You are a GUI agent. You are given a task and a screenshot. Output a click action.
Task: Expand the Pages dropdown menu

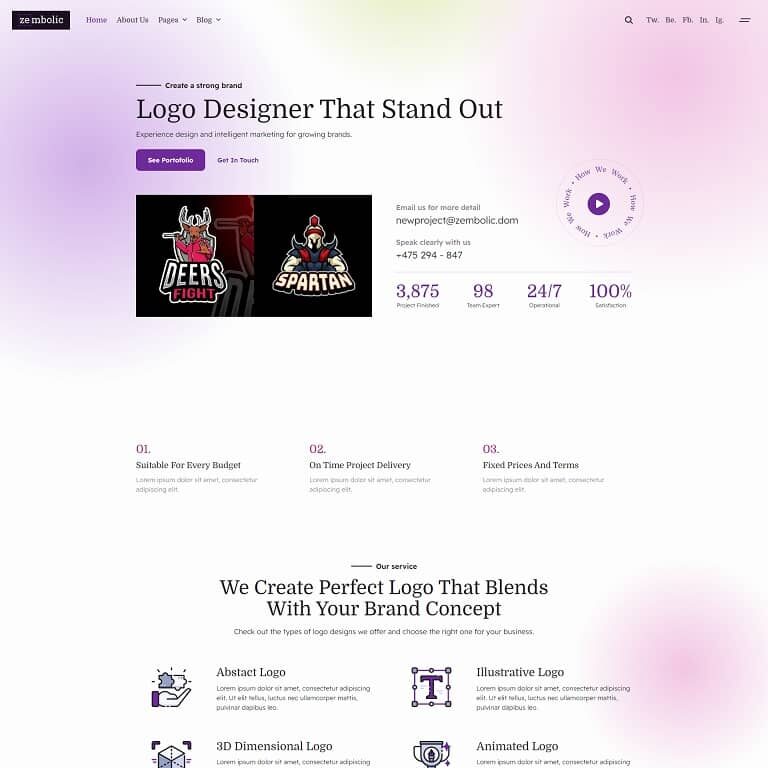pos(172,20)
